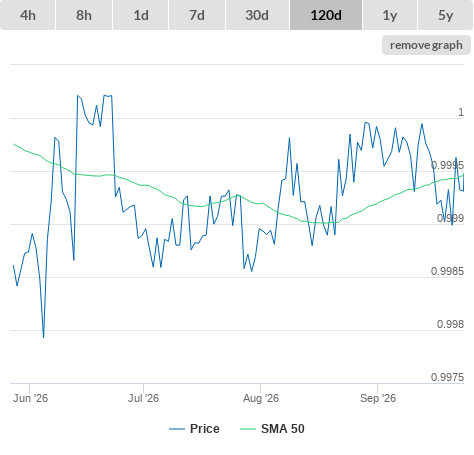
Task: Click the remove graph button
Action: (426, 45)
